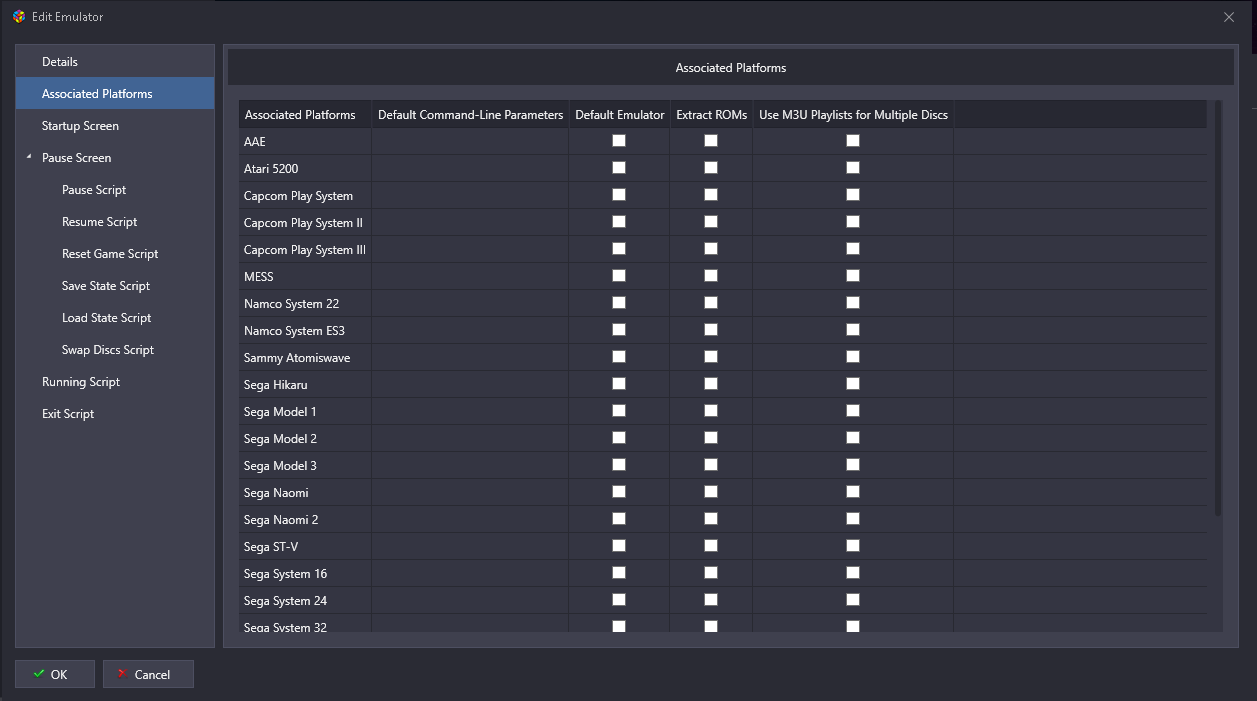Screen dimensions: 1257x701
Task: Enable Default Emulator for Sega Naomi
Action: coord(619,492)
